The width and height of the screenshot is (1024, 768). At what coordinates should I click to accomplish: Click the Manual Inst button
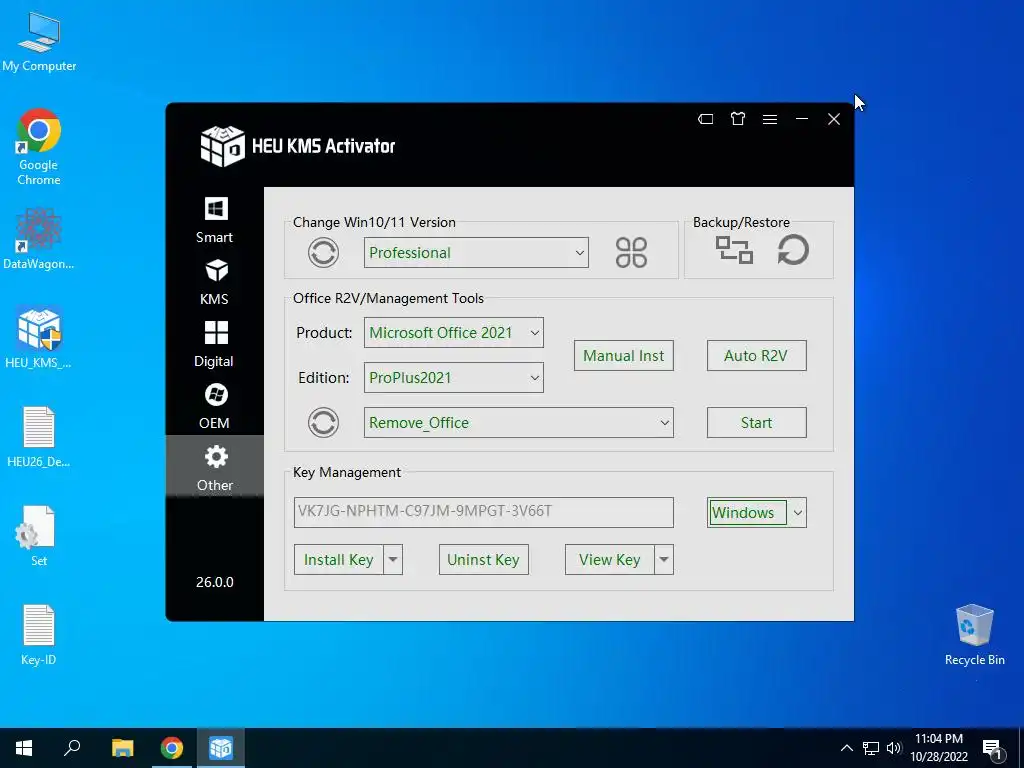[624, 355]
